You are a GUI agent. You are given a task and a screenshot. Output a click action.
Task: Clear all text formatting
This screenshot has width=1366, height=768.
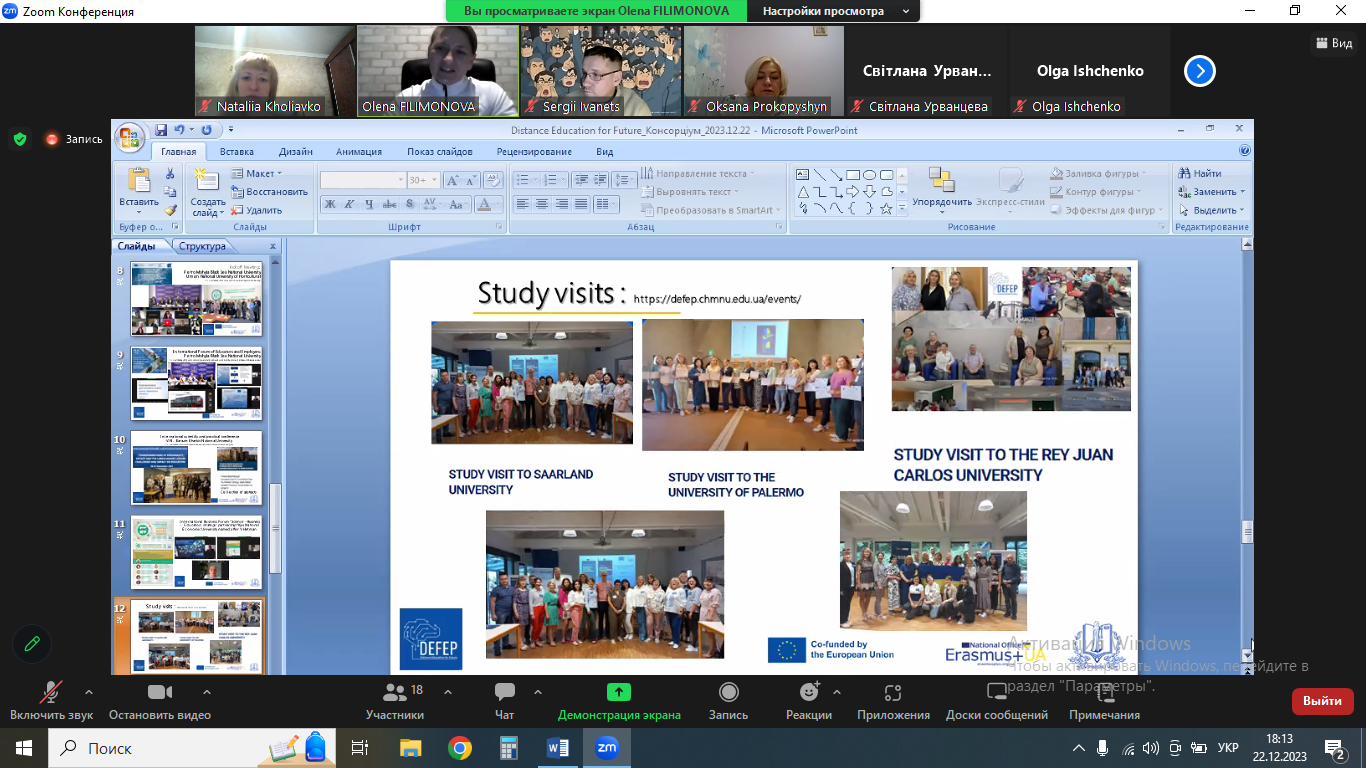click(492, 180)
